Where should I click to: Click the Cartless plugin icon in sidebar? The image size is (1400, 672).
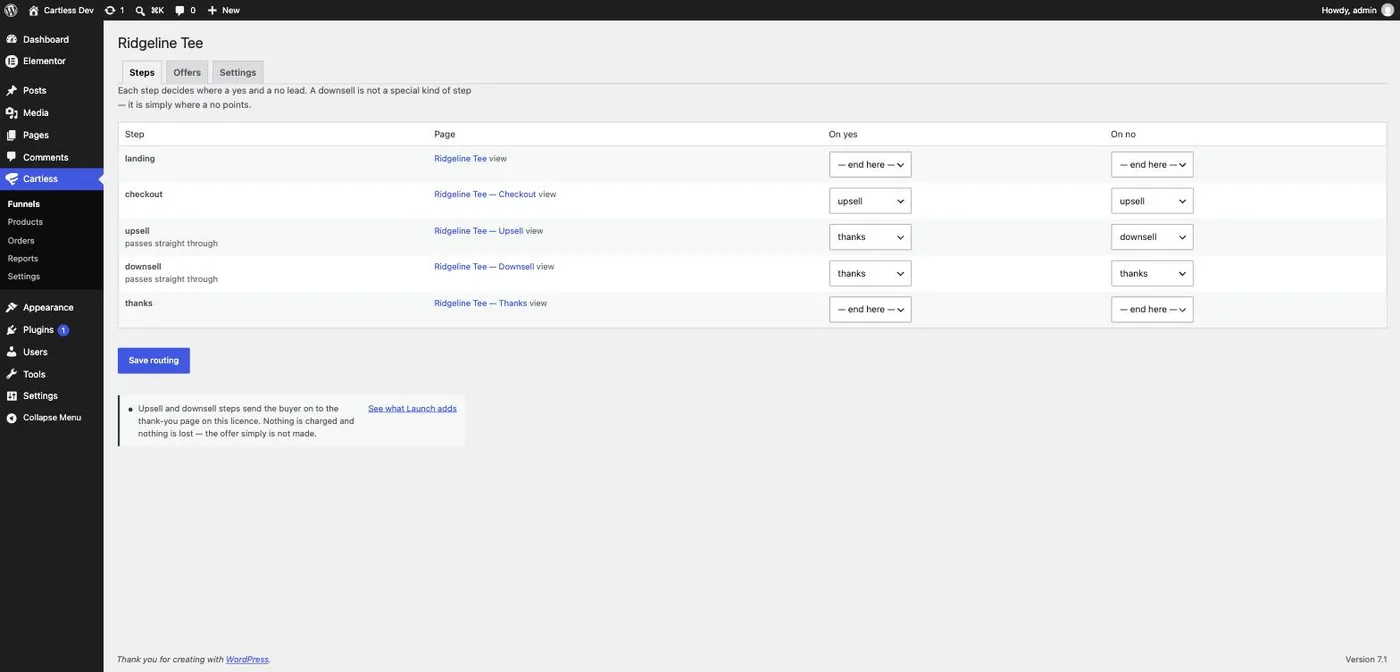pyautogui.click(x=12, y=179)
